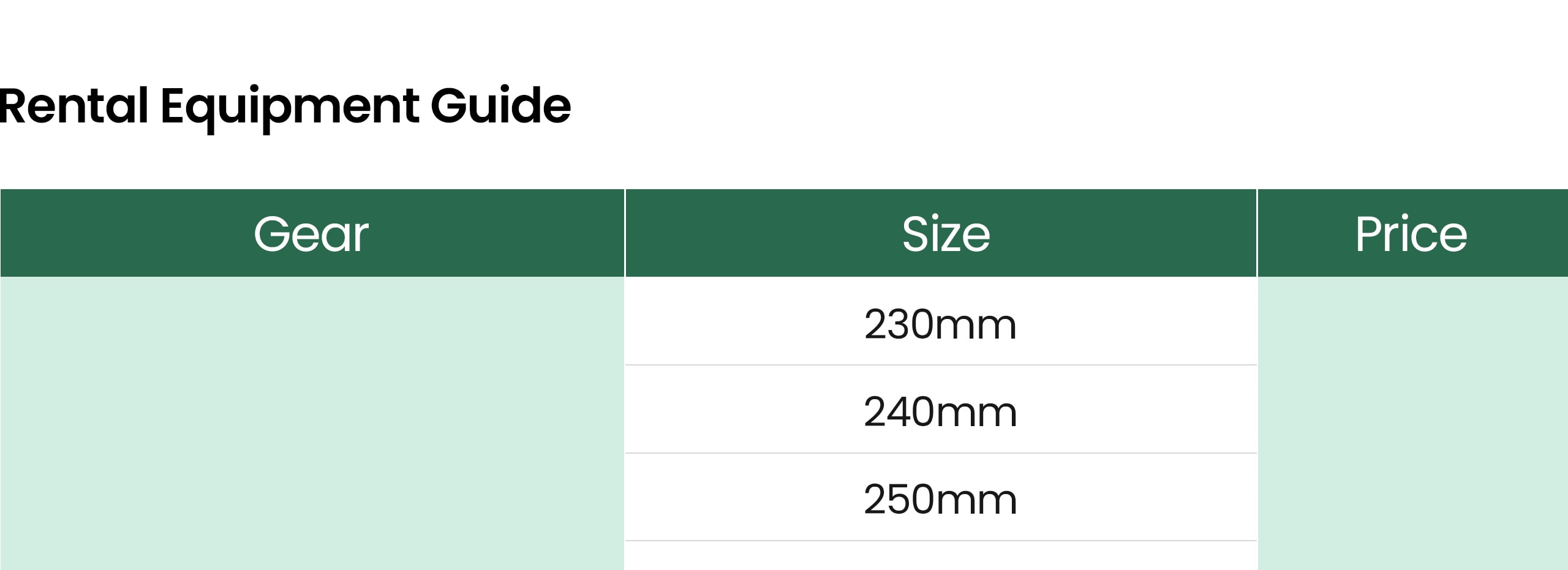Choose the 230mm size row
The height and width of the screenshot is (570, 1568).
941,321
